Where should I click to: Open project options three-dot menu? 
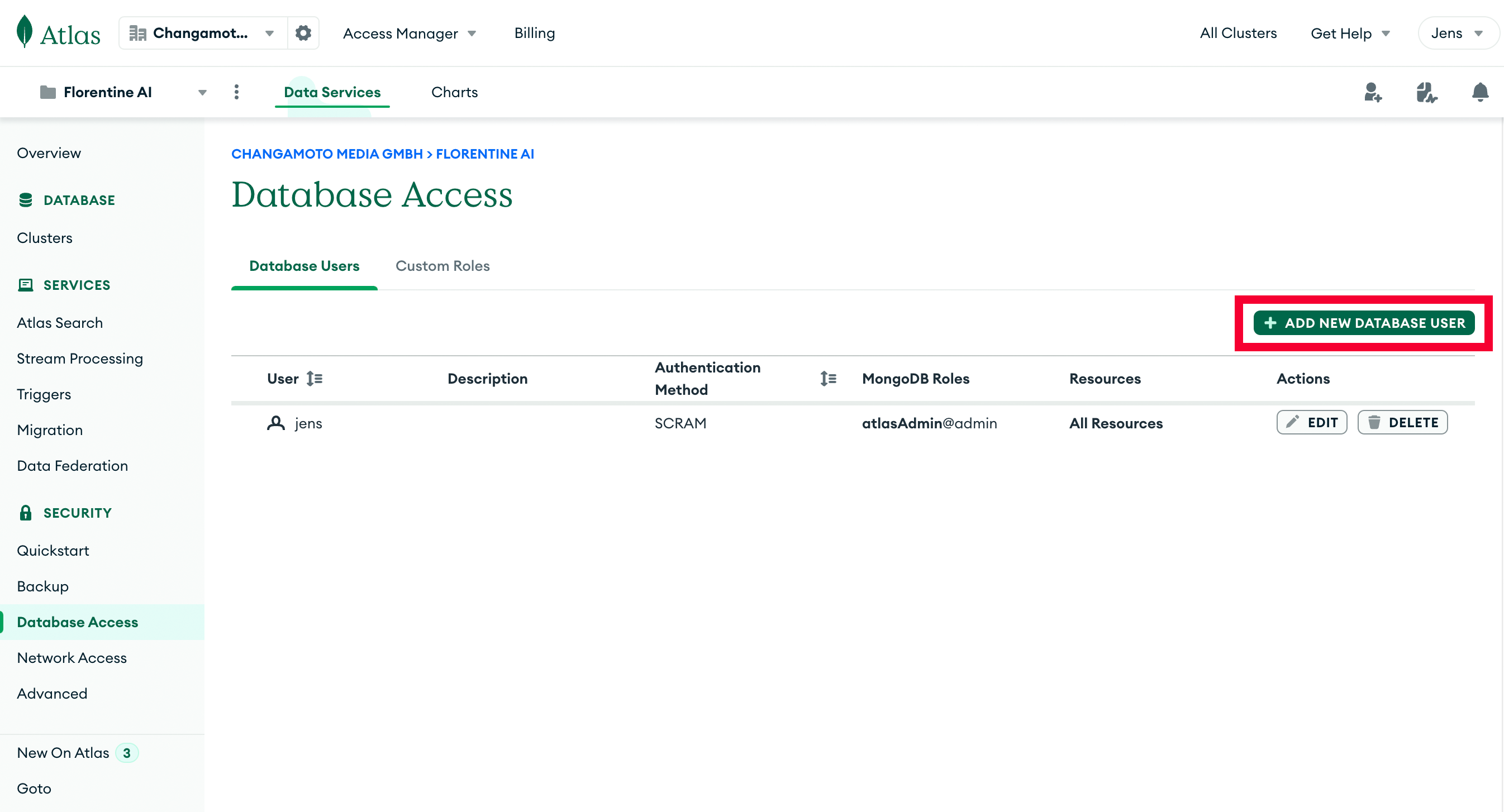pos(236,92)
